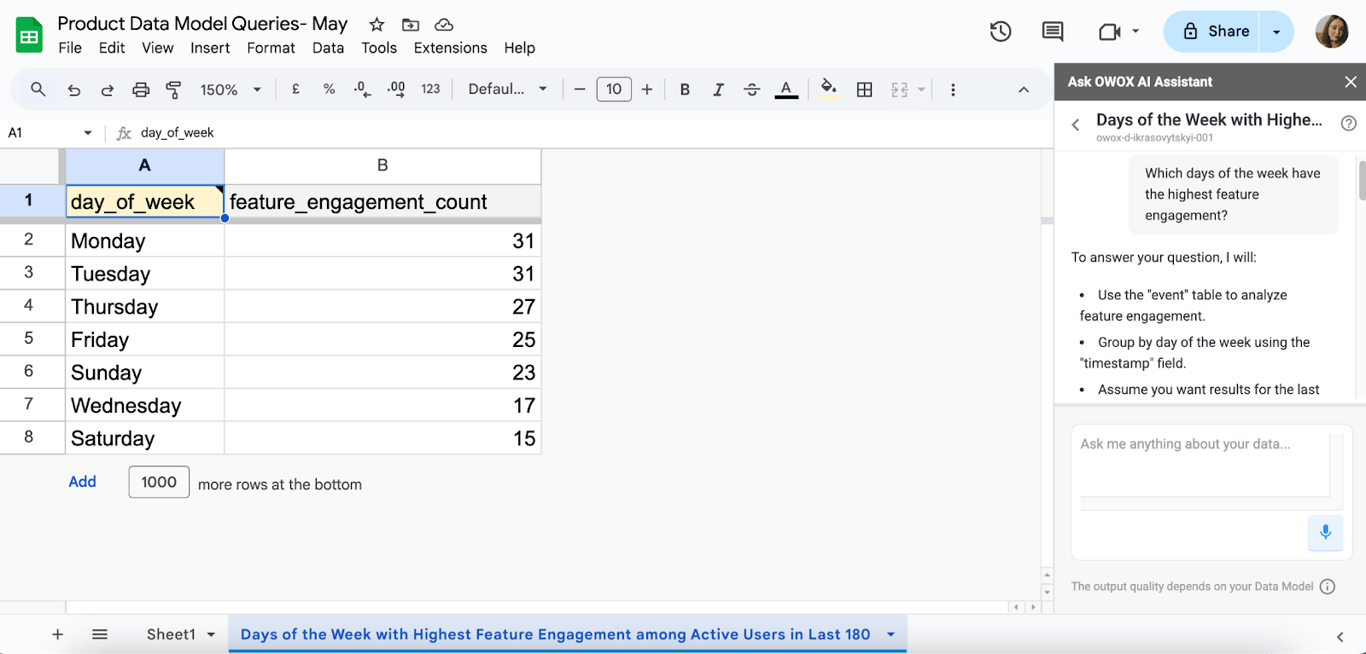Click the microphone voice input button
The width and height of the screenshot is (1366, 654).
(x=1325, y=532)
